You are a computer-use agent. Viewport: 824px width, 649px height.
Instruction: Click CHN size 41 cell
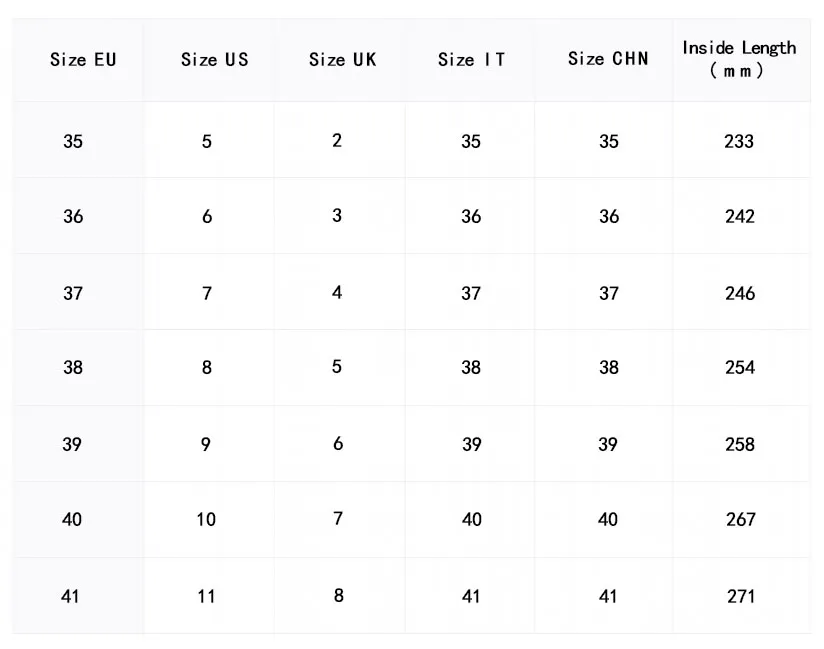(608, 596)
